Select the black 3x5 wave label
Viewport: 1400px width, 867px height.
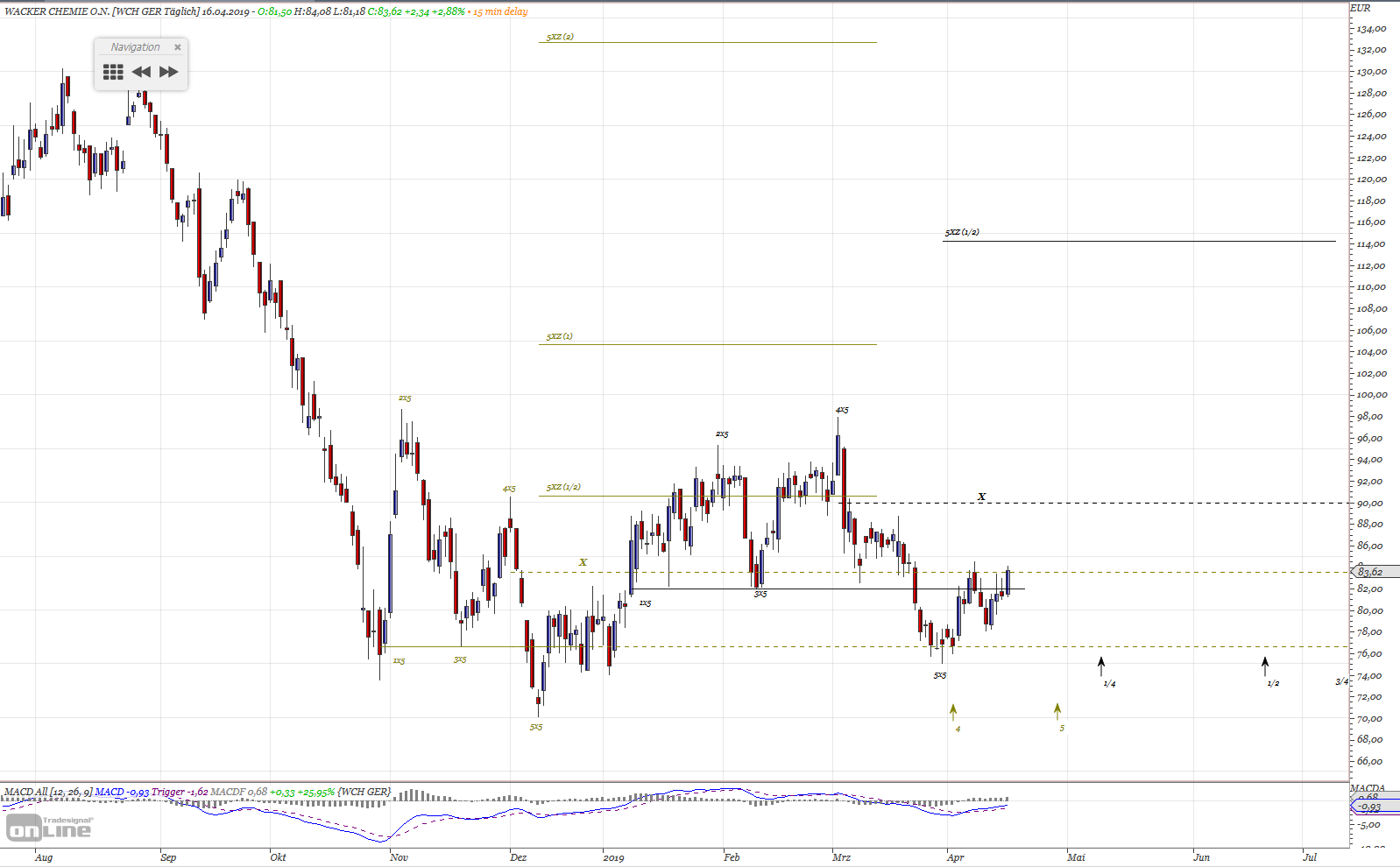point(760,594)
